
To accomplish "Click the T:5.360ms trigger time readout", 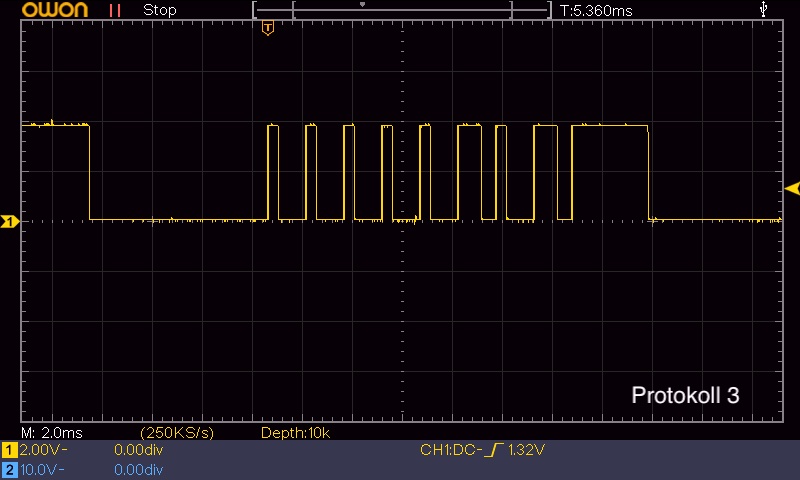I will pyautogui.click(x=596, y=11).
